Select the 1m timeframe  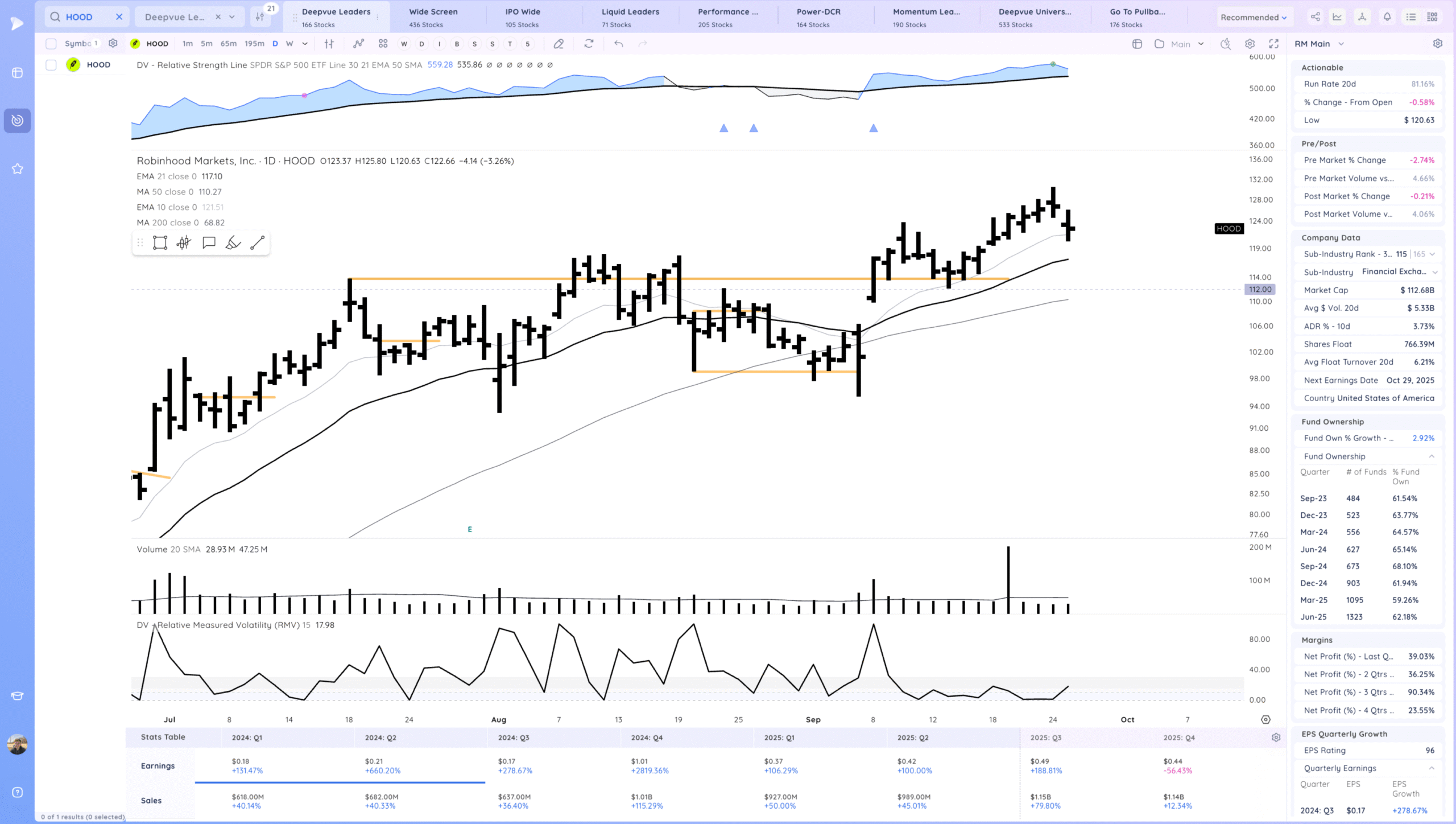(187, 44)
